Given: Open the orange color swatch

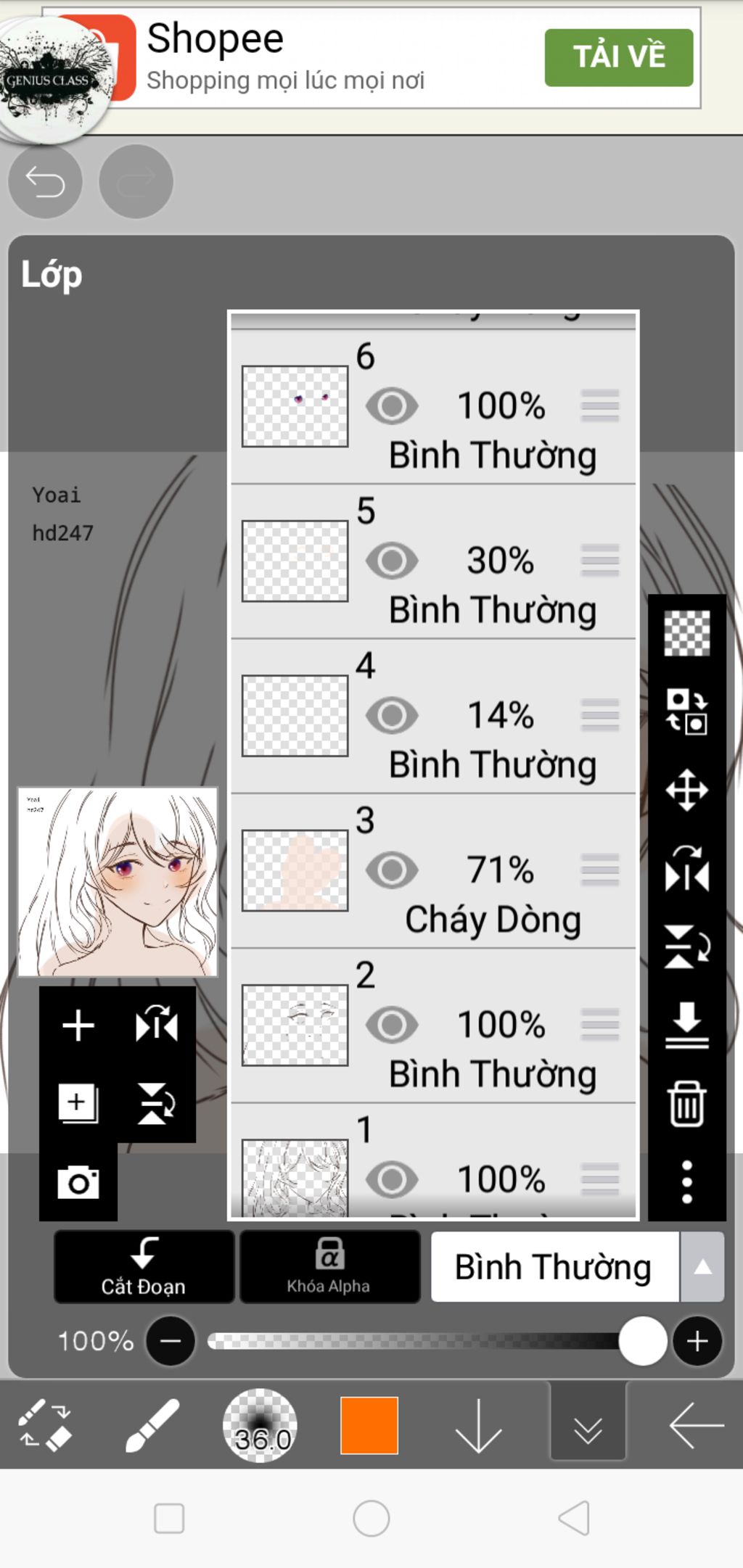Looking at the screenshot, I should coord(369,1425).
